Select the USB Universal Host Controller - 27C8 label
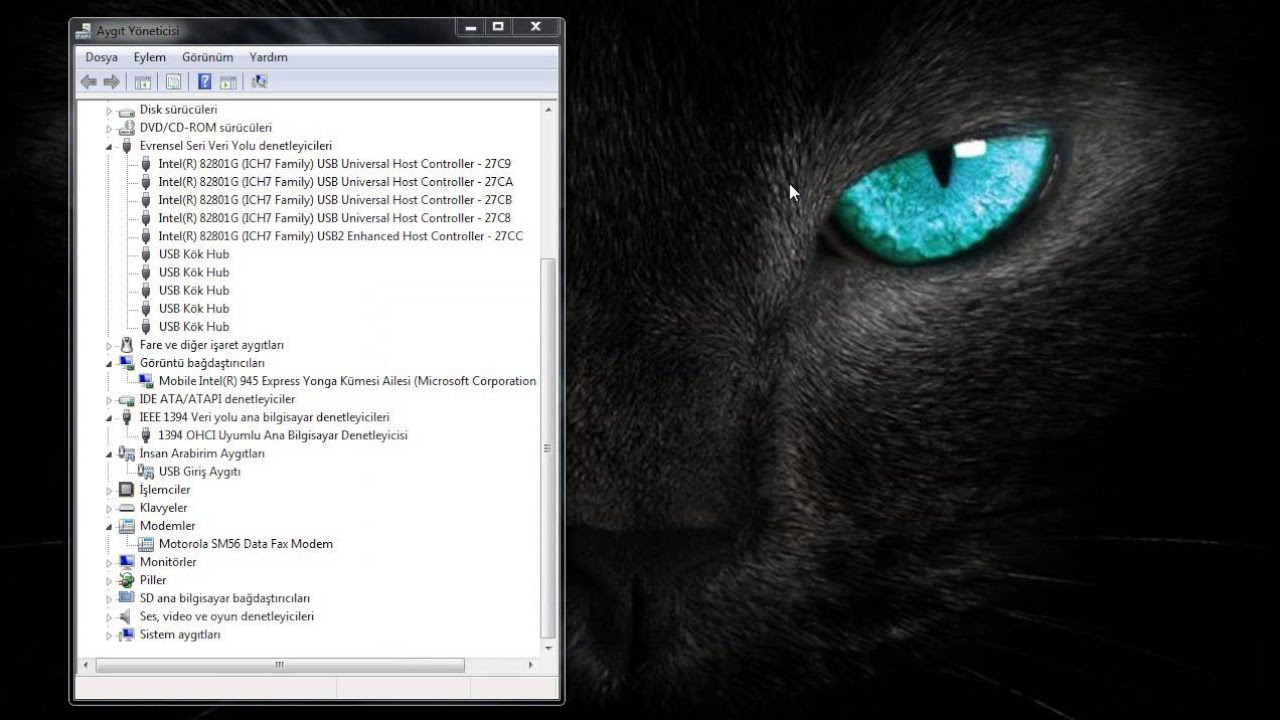Image resolution: width=1280 pixels, height=720 pixels. (335, 218)
